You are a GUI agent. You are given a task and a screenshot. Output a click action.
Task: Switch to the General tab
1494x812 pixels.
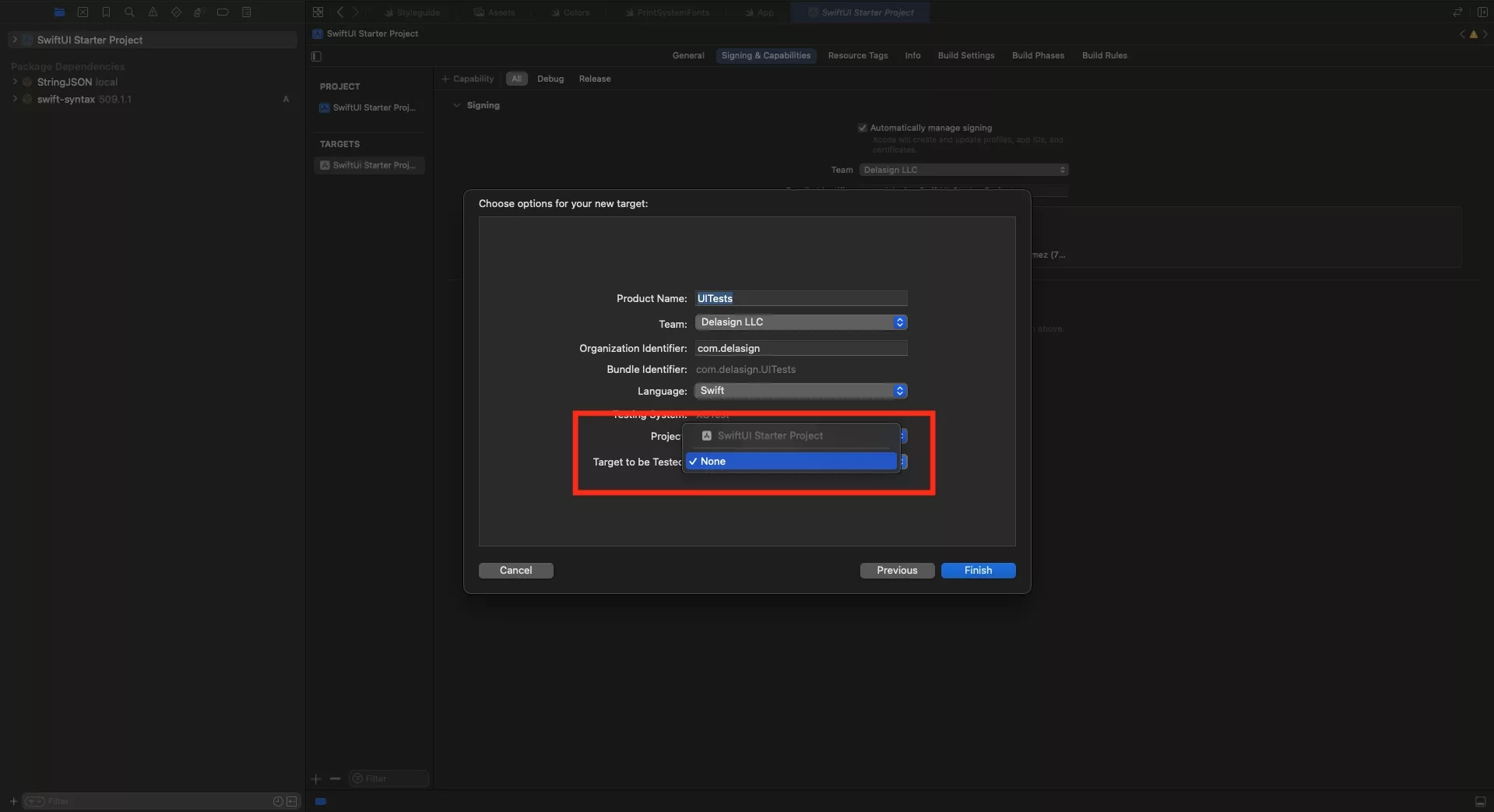(688, 55)
